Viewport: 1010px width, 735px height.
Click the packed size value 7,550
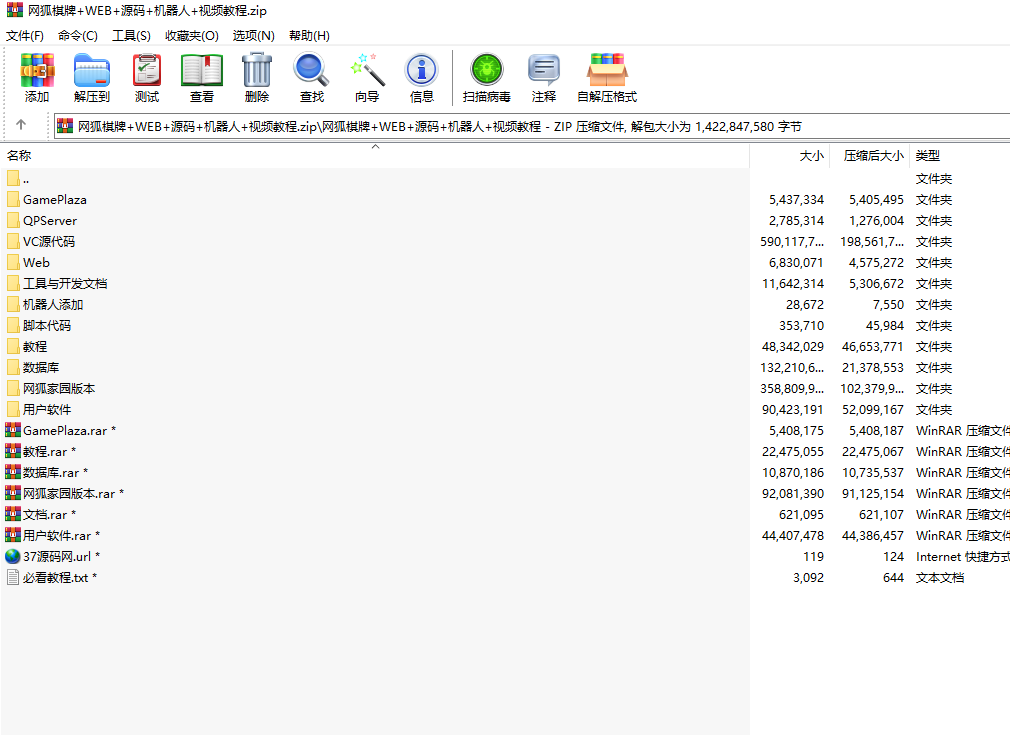[x=888, y=305]
